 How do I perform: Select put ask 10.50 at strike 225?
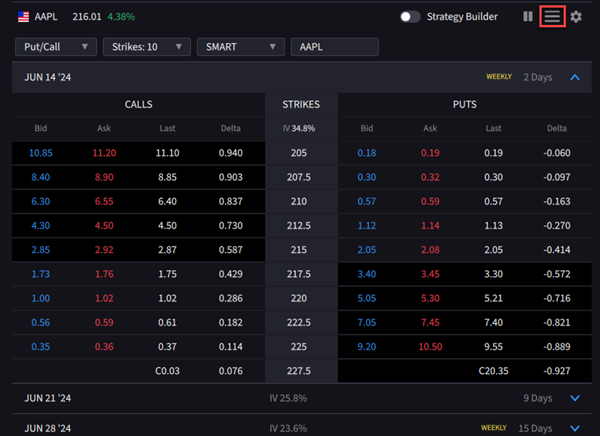430,347
